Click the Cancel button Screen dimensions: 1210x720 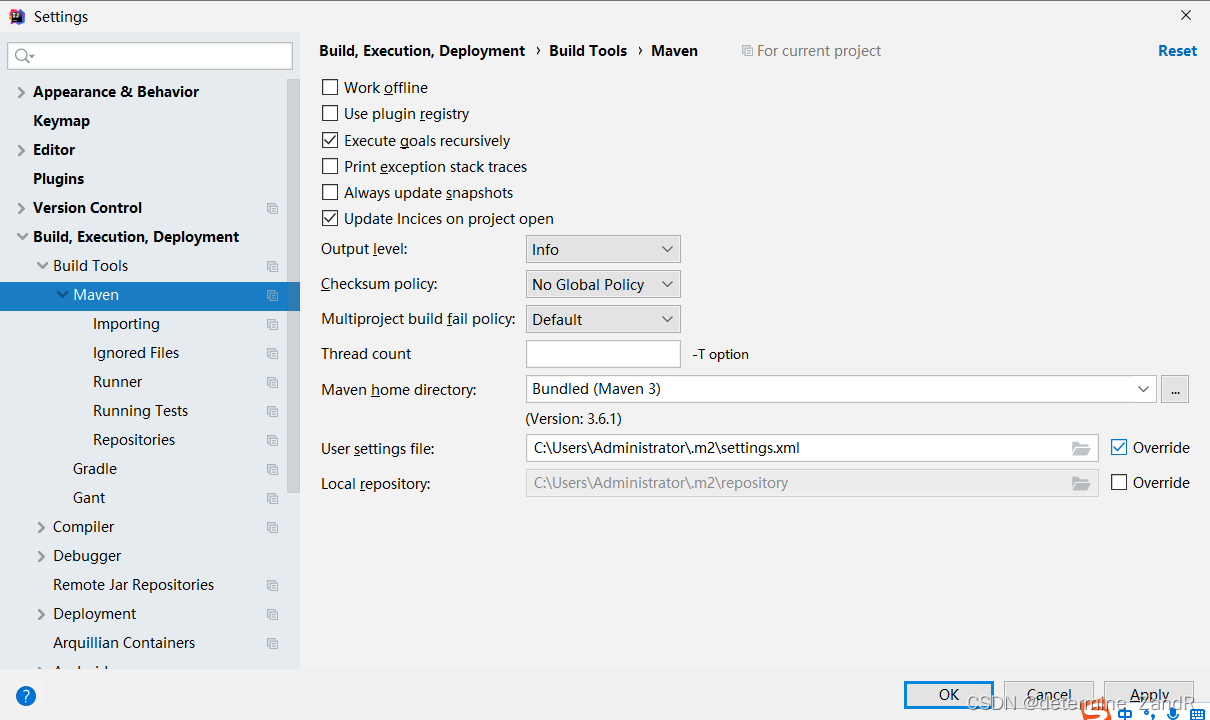coord(1049,695)
